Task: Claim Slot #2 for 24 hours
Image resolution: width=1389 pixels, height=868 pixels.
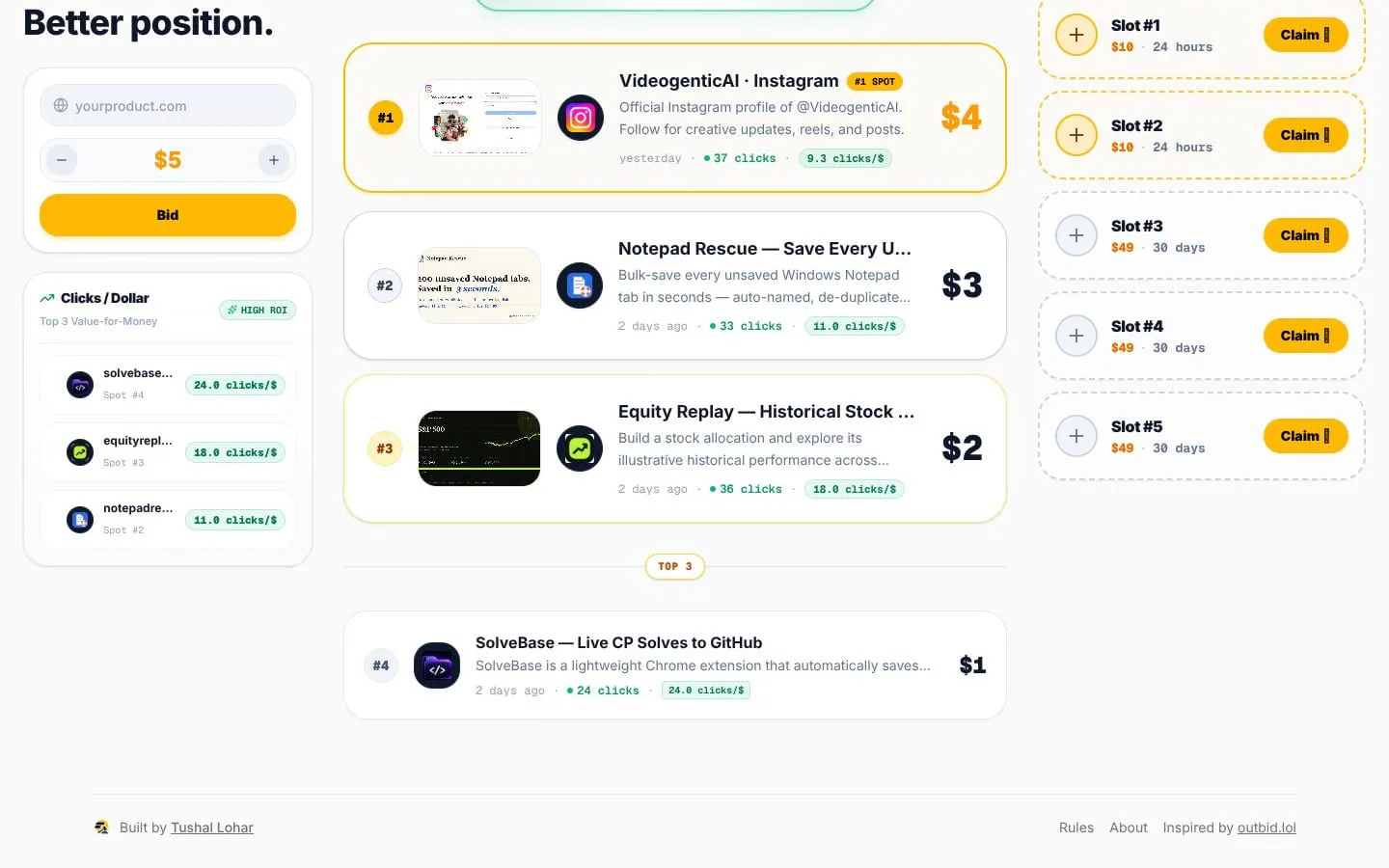Action: [x=1305, y=135]
